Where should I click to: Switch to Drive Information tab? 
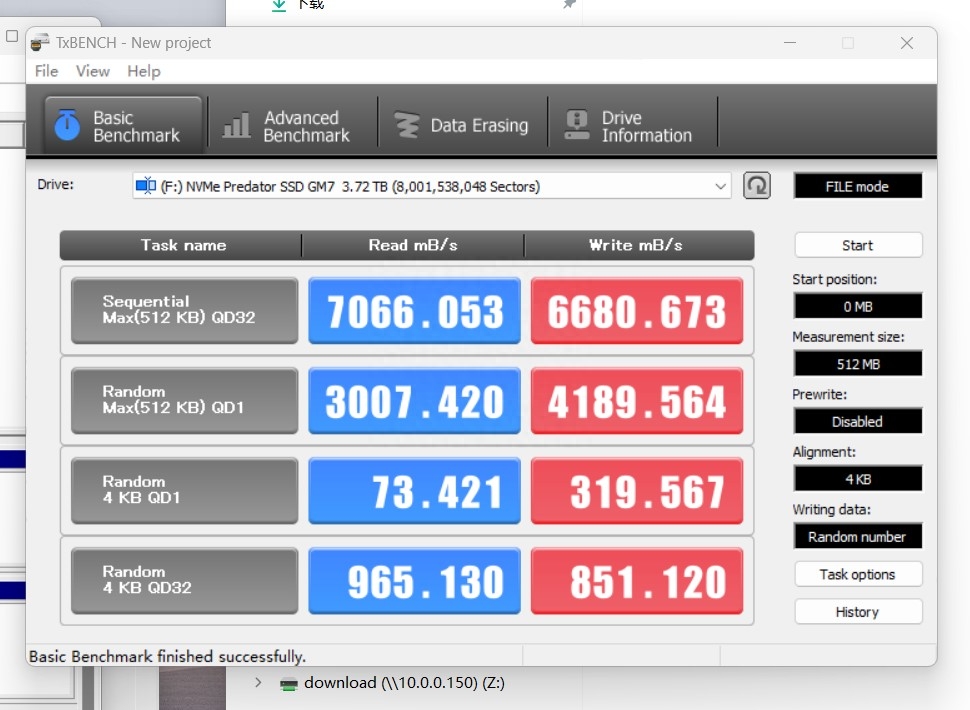pos(633,125)
